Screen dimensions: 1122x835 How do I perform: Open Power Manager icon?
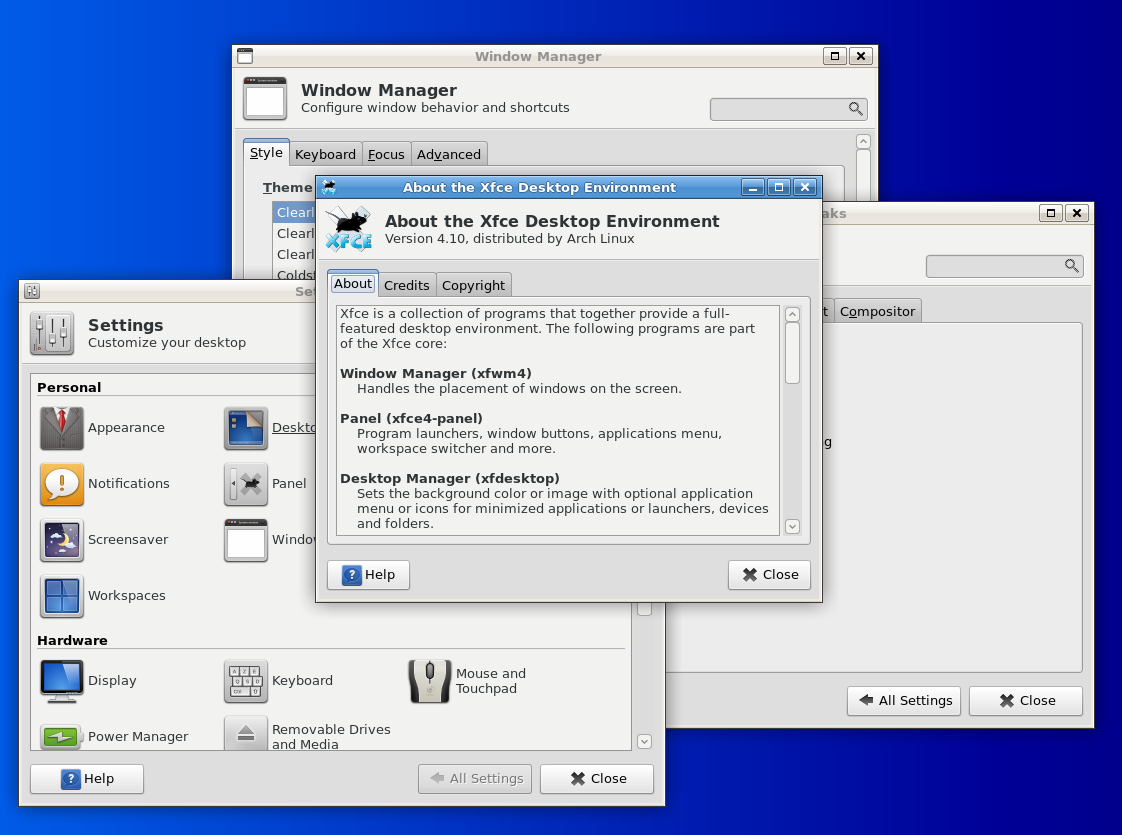point(62,736)
